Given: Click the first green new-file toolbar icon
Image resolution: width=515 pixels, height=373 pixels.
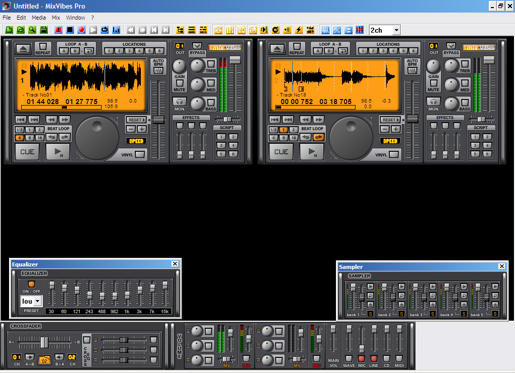Looking at the screenshot, I should (9, 30).
